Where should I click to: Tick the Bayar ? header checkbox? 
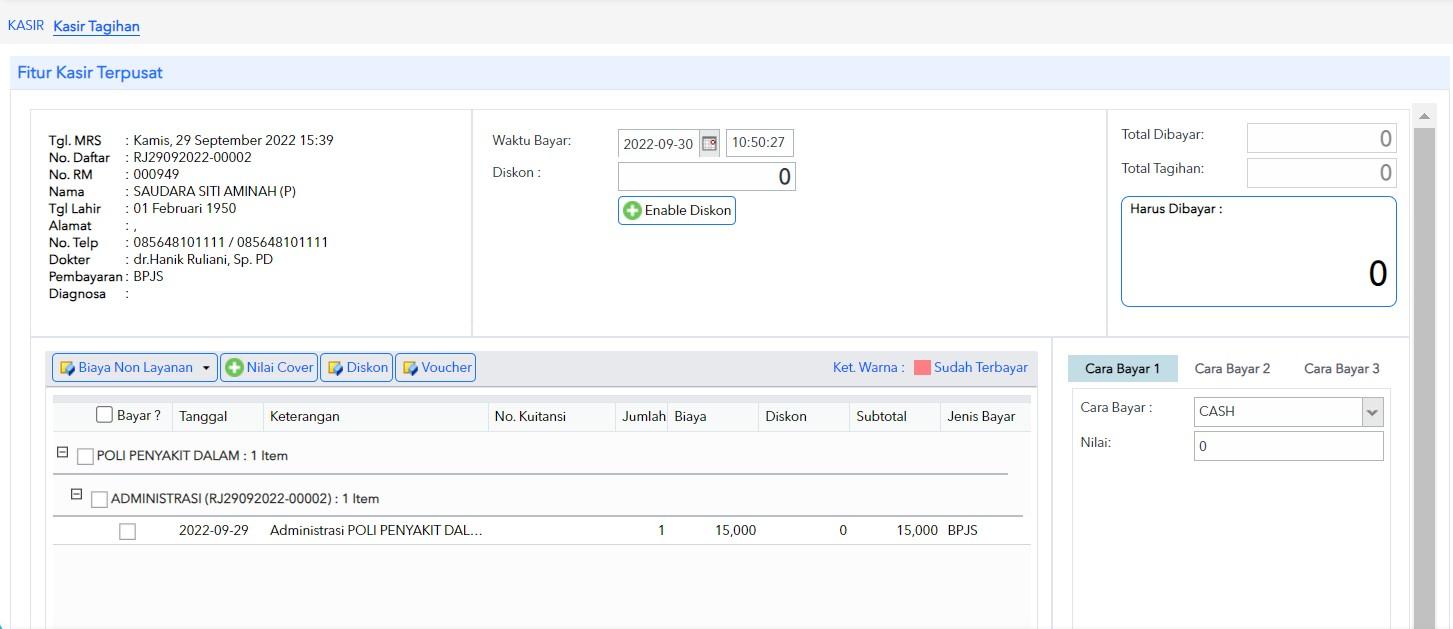point(104,415)
